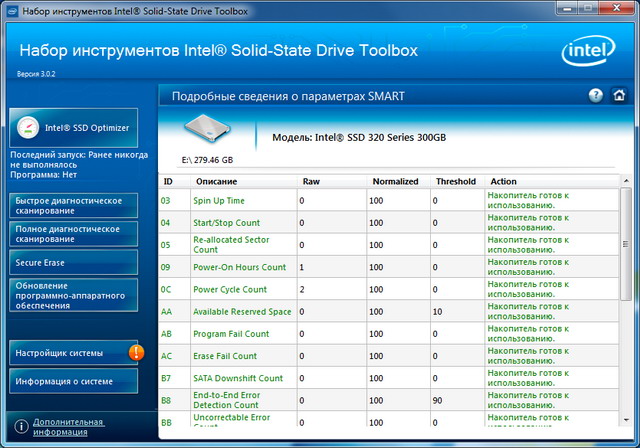Viewport: 640px width, 448px height.
Task: Run Быстрое диагностическое сканирование
Action: point(73,206)
